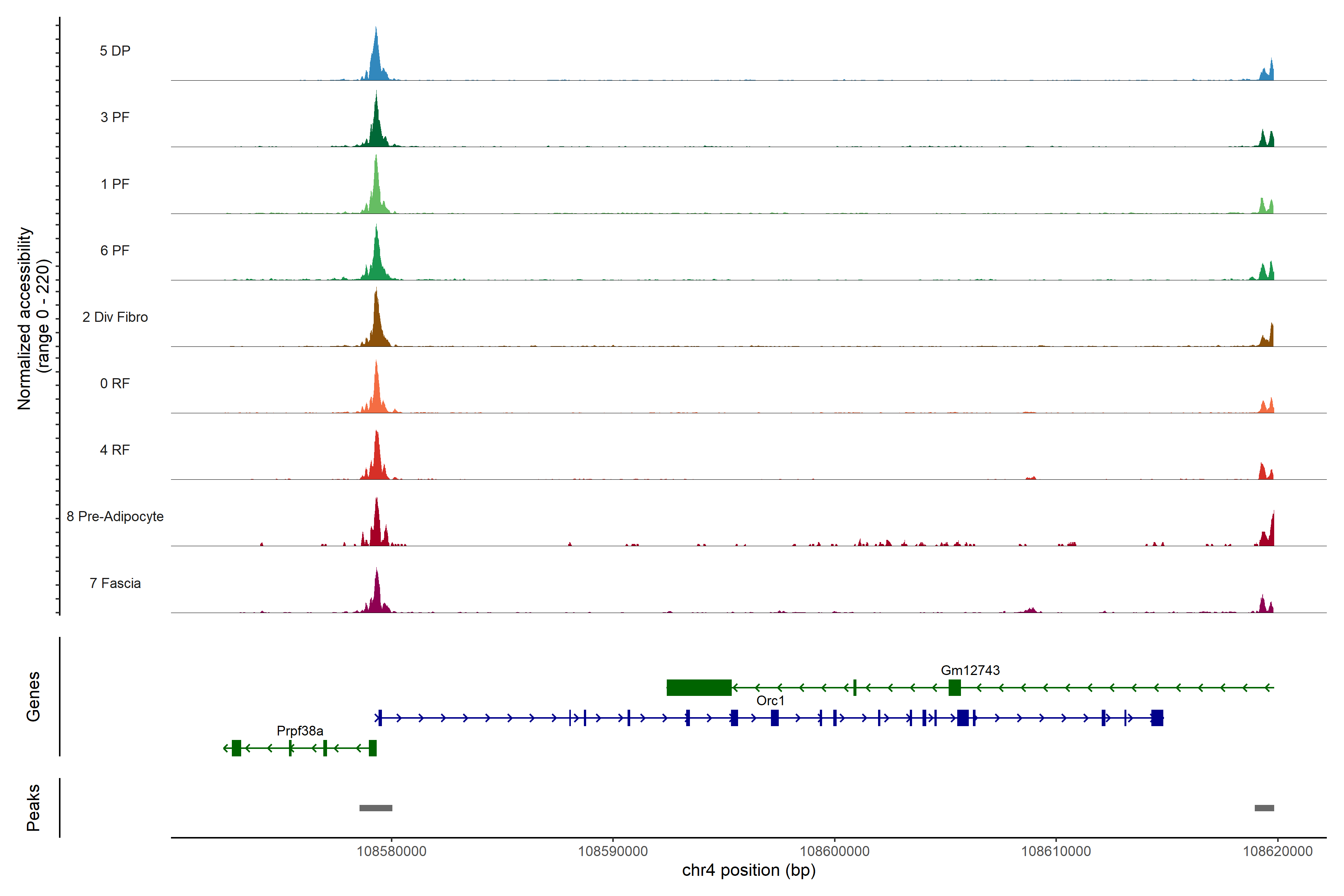Click the 5 DP track label
This screenshot has width=1344, height=896.
coord(115,51)
